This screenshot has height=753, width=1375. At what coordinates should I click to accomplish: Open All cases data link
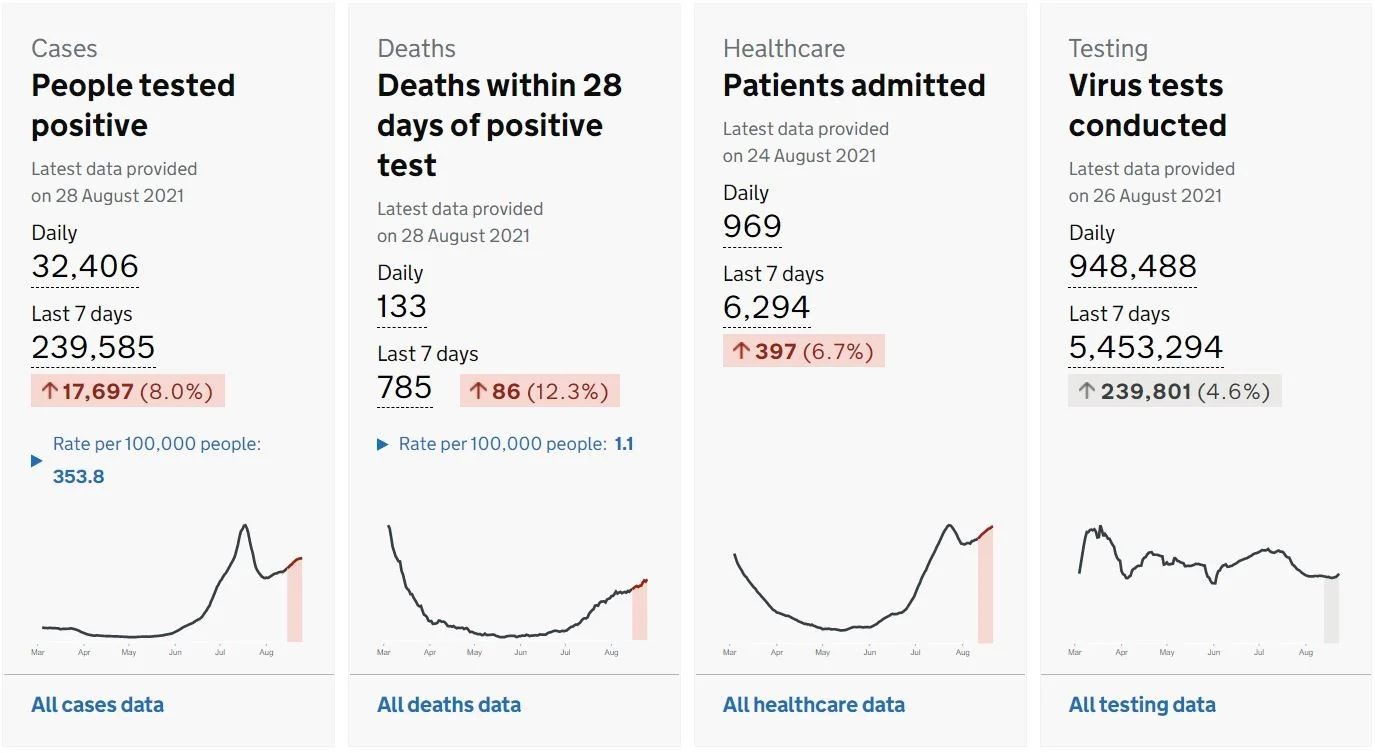point(97,705)
